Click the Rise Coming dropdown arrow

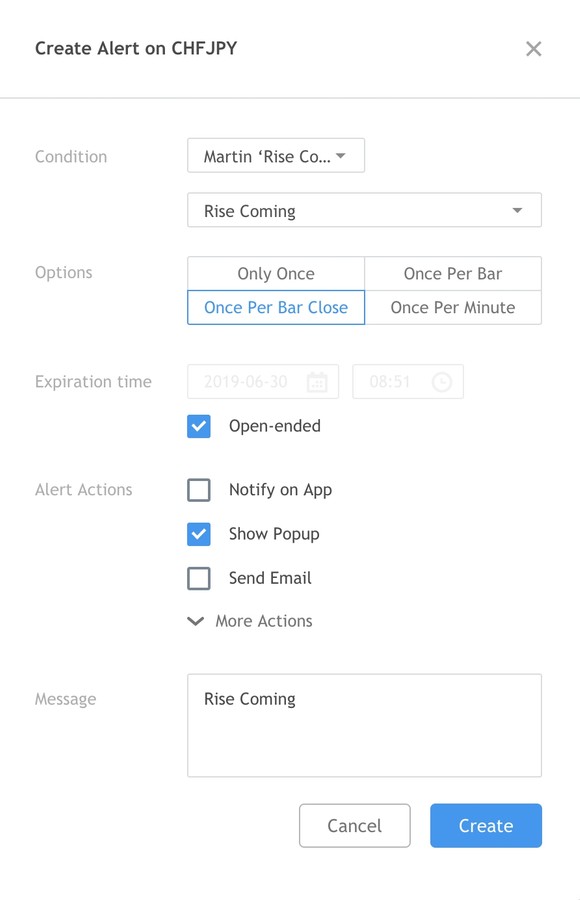pyautogui.click(x=517, y=211)
